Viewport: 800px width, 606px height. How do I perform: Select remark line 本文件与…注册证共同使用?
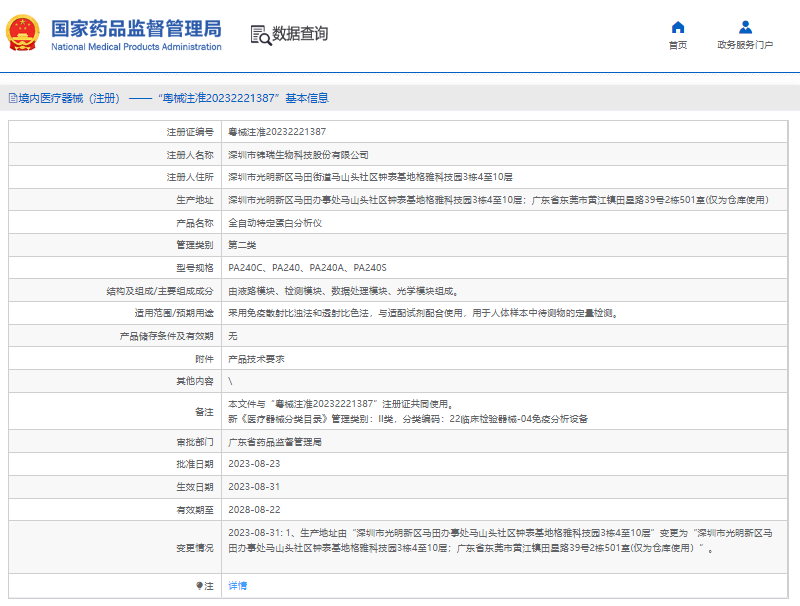[x=341, y=404]
